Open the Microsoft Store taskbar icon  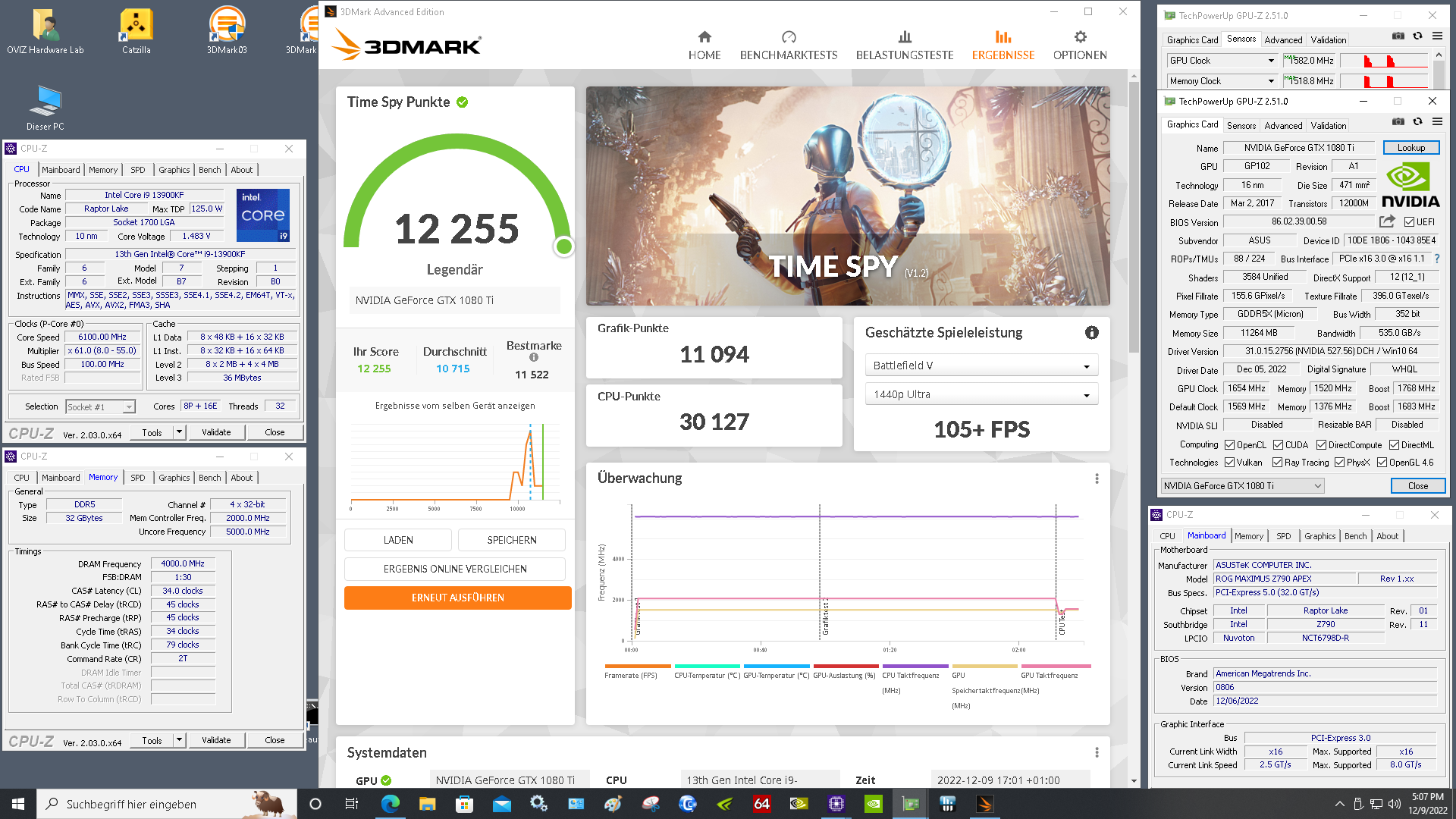464,804
